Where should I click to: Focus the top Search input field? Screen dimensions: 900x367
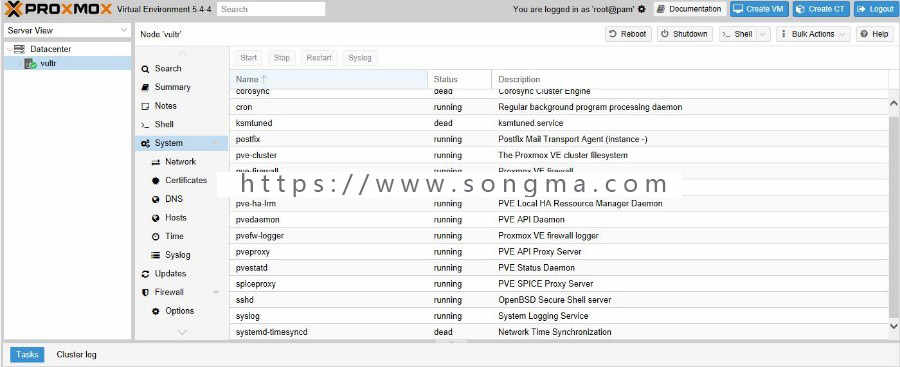point(271,9)
